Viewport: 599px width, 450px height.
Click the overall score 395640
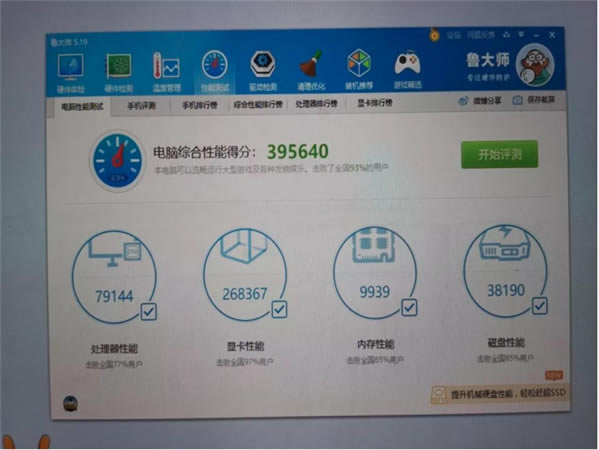pyautogui.click(x=298, y=151)
